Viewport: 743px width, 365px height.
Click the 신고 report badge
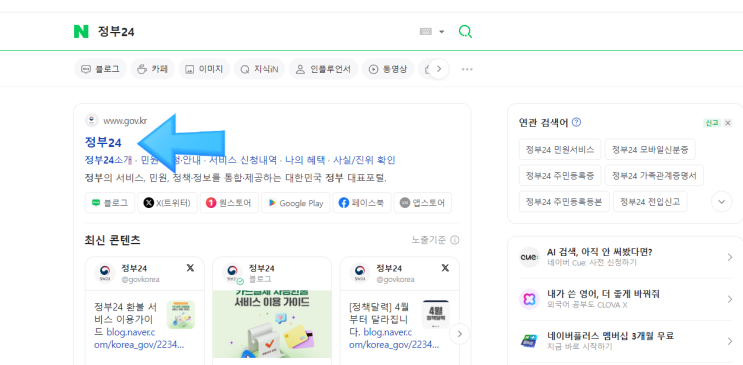coord(712,123)
